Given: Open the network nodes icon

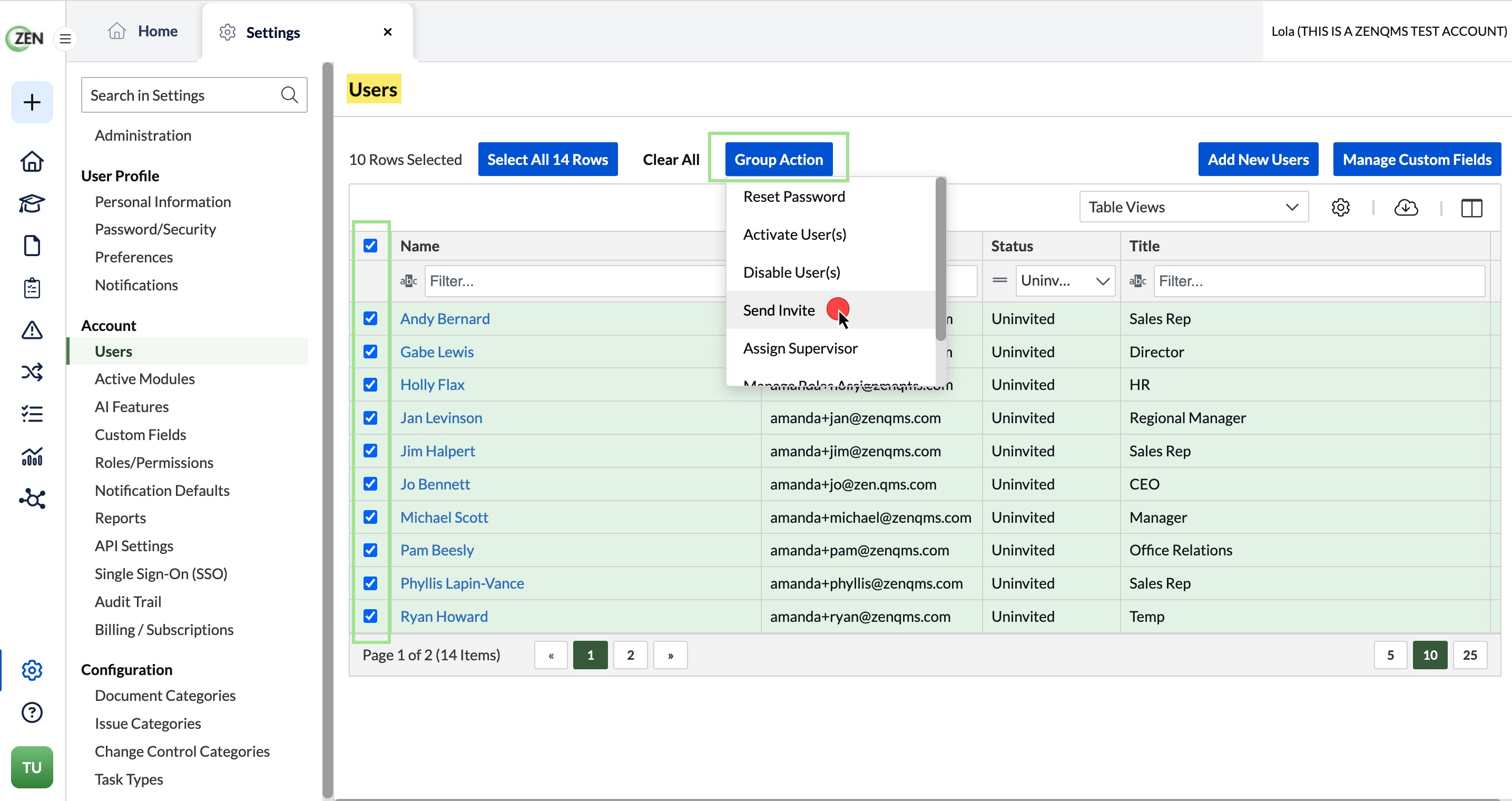Looking at the screenshot, I should click(x=32, y=499).
